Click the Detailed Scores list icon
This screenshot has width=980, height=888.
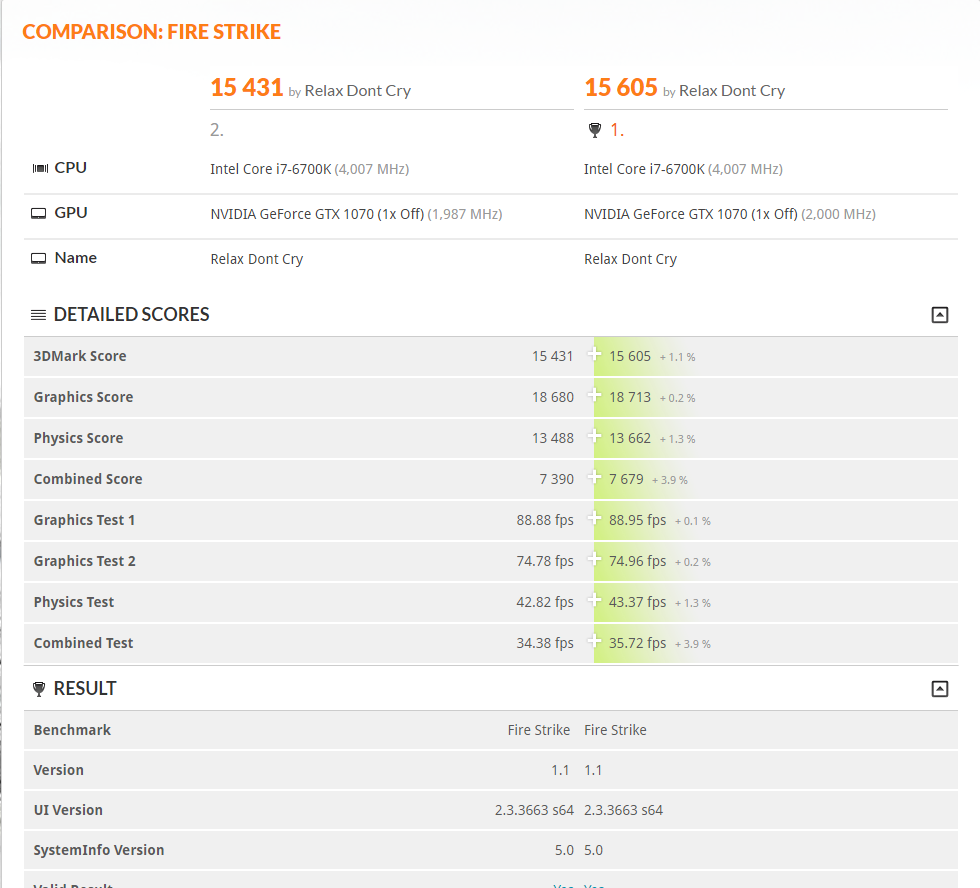[x=39, y=315]
